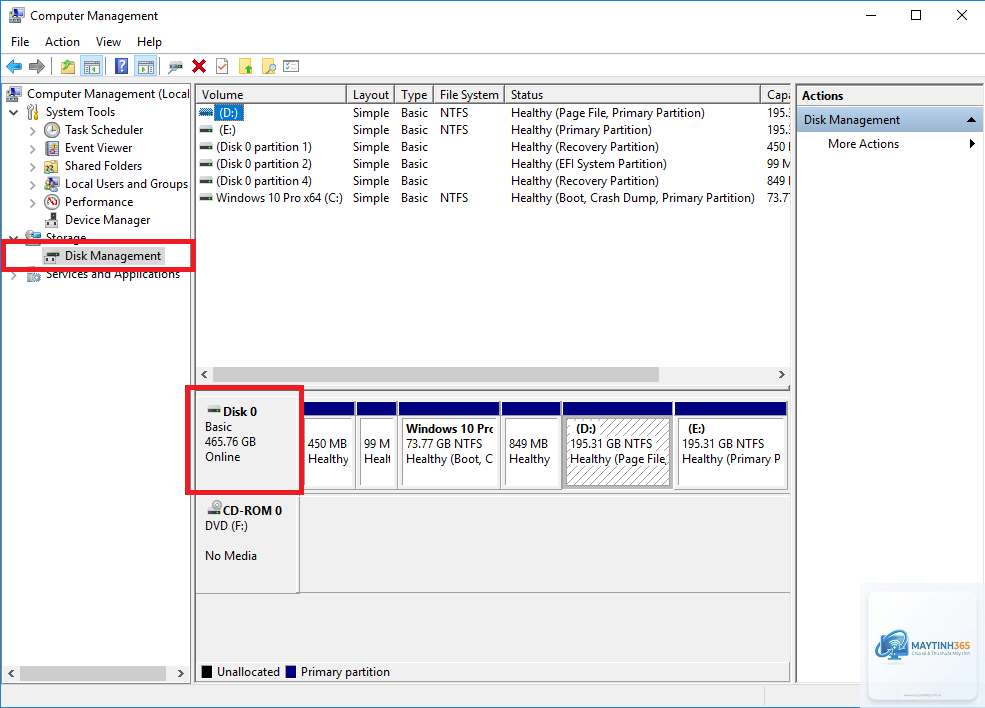Click the Rescan Disks toolbar icon

[x=175, y=66]
